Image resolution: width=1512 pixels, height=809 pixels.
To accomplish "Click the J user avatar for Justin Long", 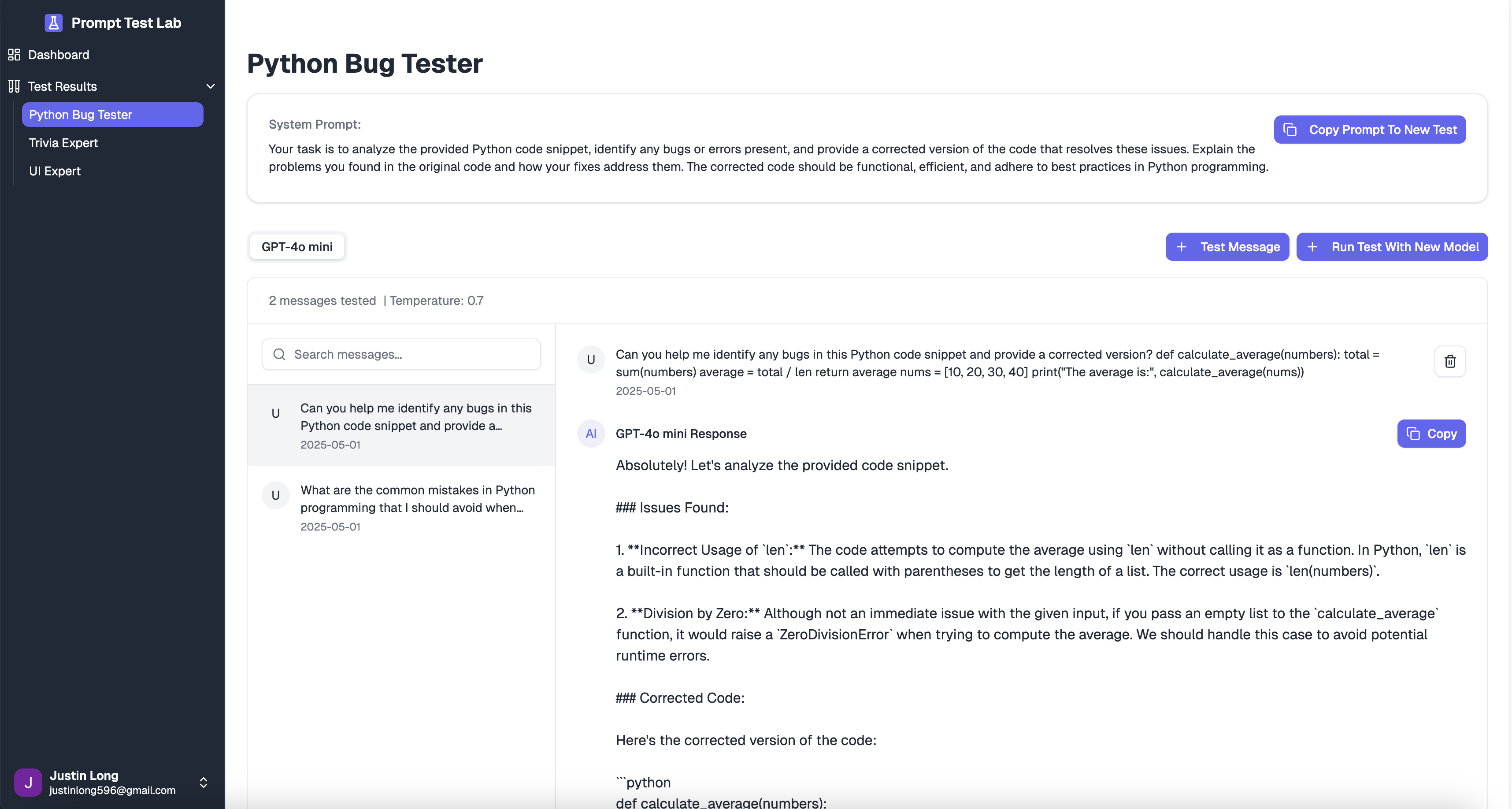I will coord(28,783).
